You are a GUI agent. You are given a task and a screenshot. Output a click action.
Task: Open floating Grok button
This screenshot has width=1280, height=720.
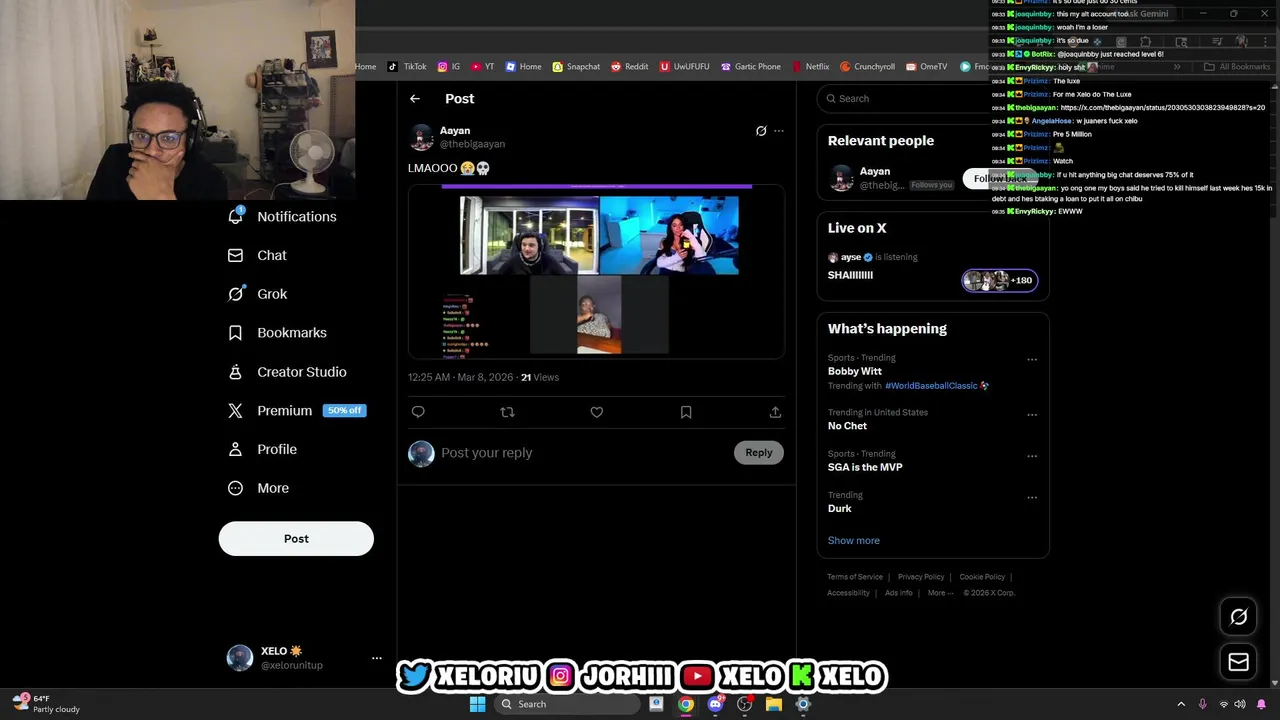[1239, 617]
